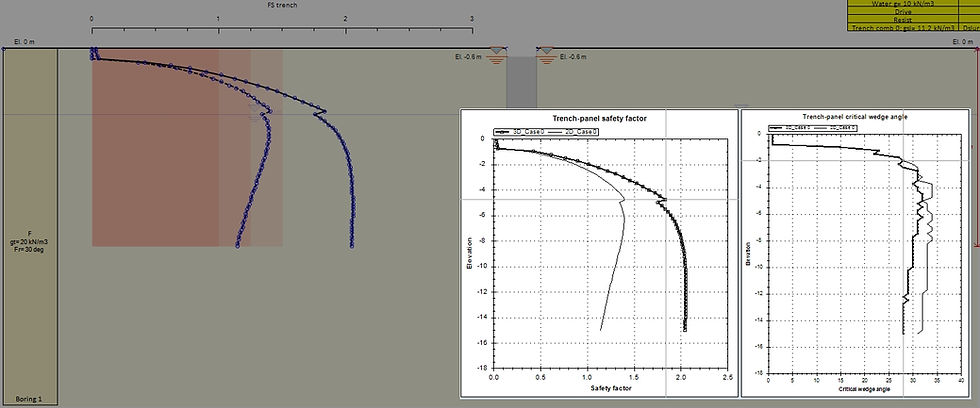Click the bottom endpoint of the outer FS curve
Viewport: 980px width, 408px height.
pos(352,246)
